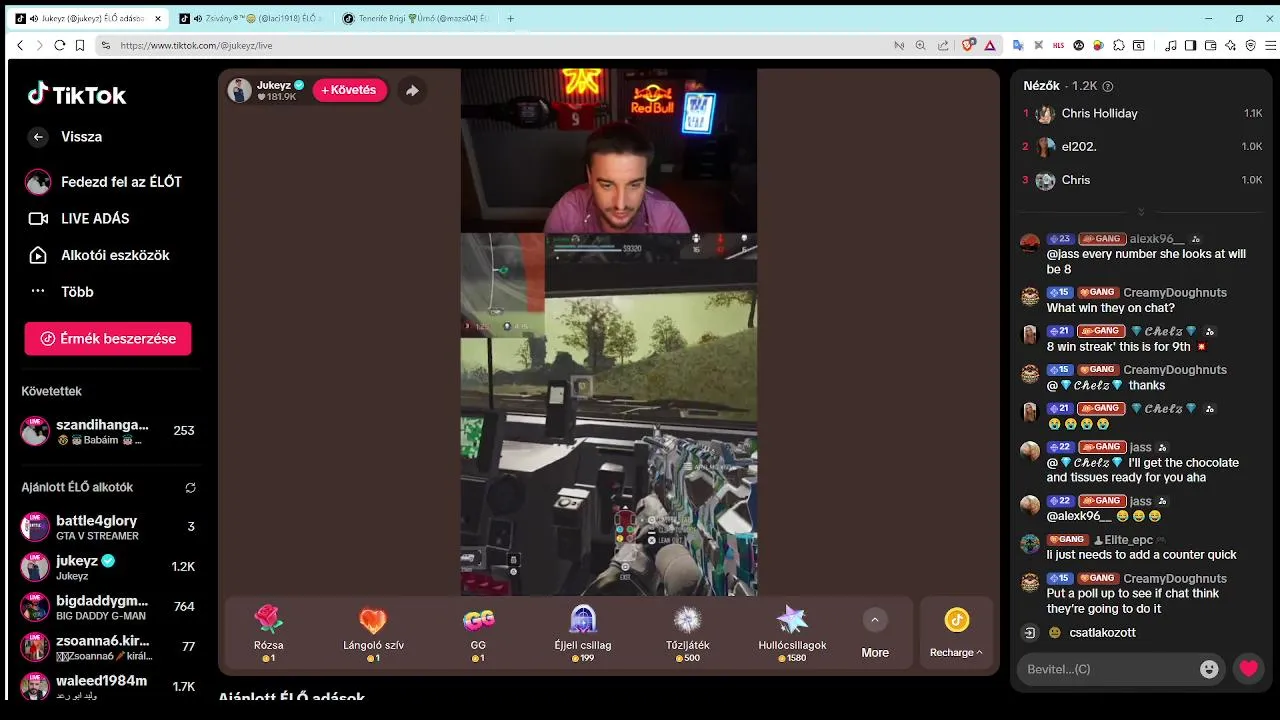Viewport: 1280px width, 720px height.
Task: Click Érmék beszerzése button
Action: click(108, 338)
